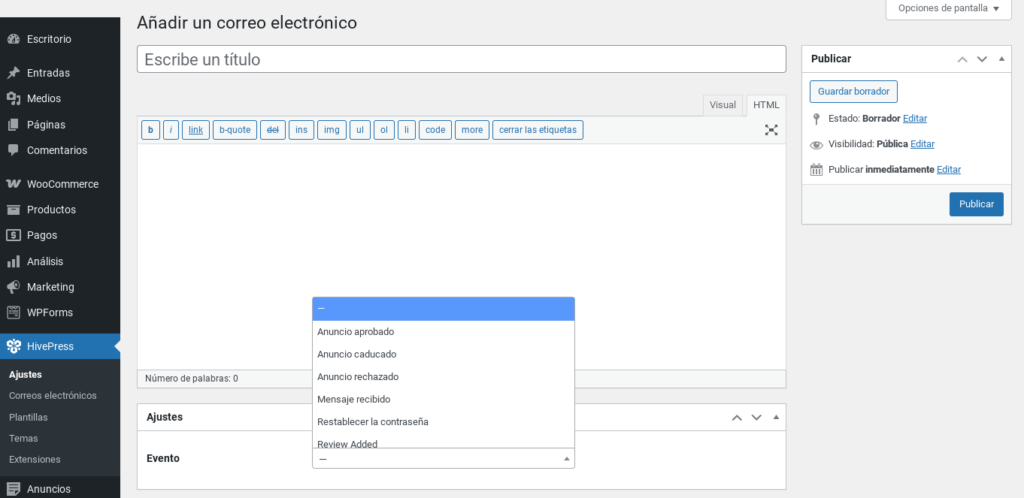Click the Productos box icon
This screenshot has width=1024, height=498.
pyautogui.click(x=13, y=210)
